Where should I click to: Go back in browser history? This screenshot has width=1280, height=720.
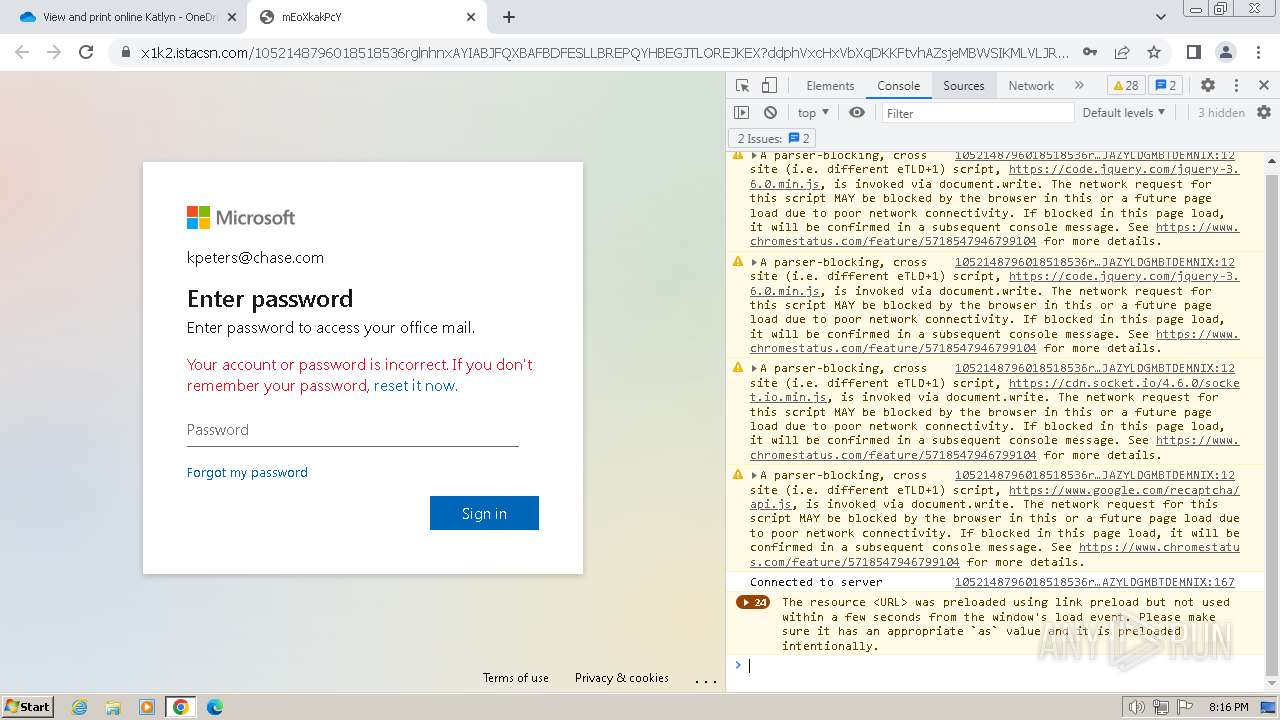coord(22,52)
